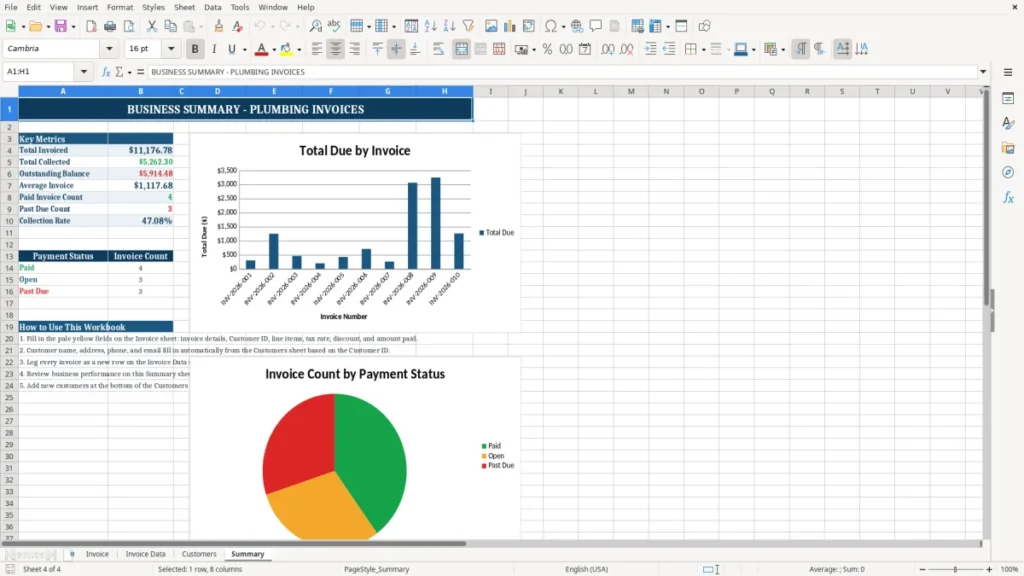The width and height of the screenshot is (1024, 576).
Task: Click zoom in plus button
Action: 989,569
